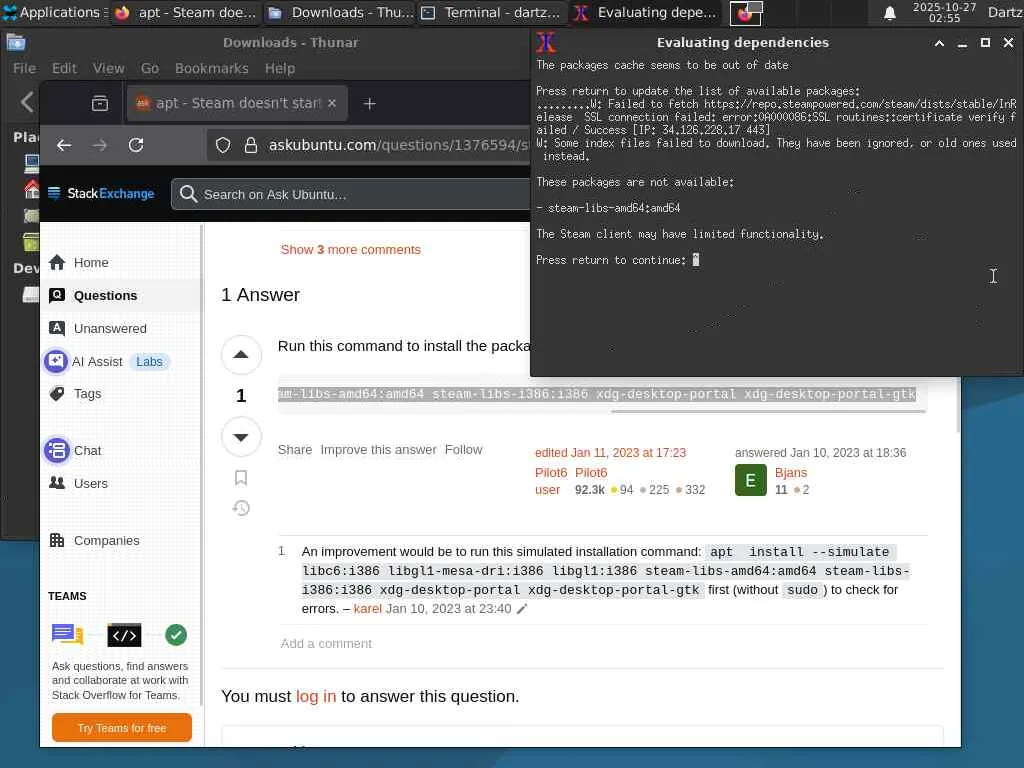This screenshot has width=1024, height=768.
Task: Switch to the apt - Steam Firefox taskbar item
Action: tap(187, 12)
